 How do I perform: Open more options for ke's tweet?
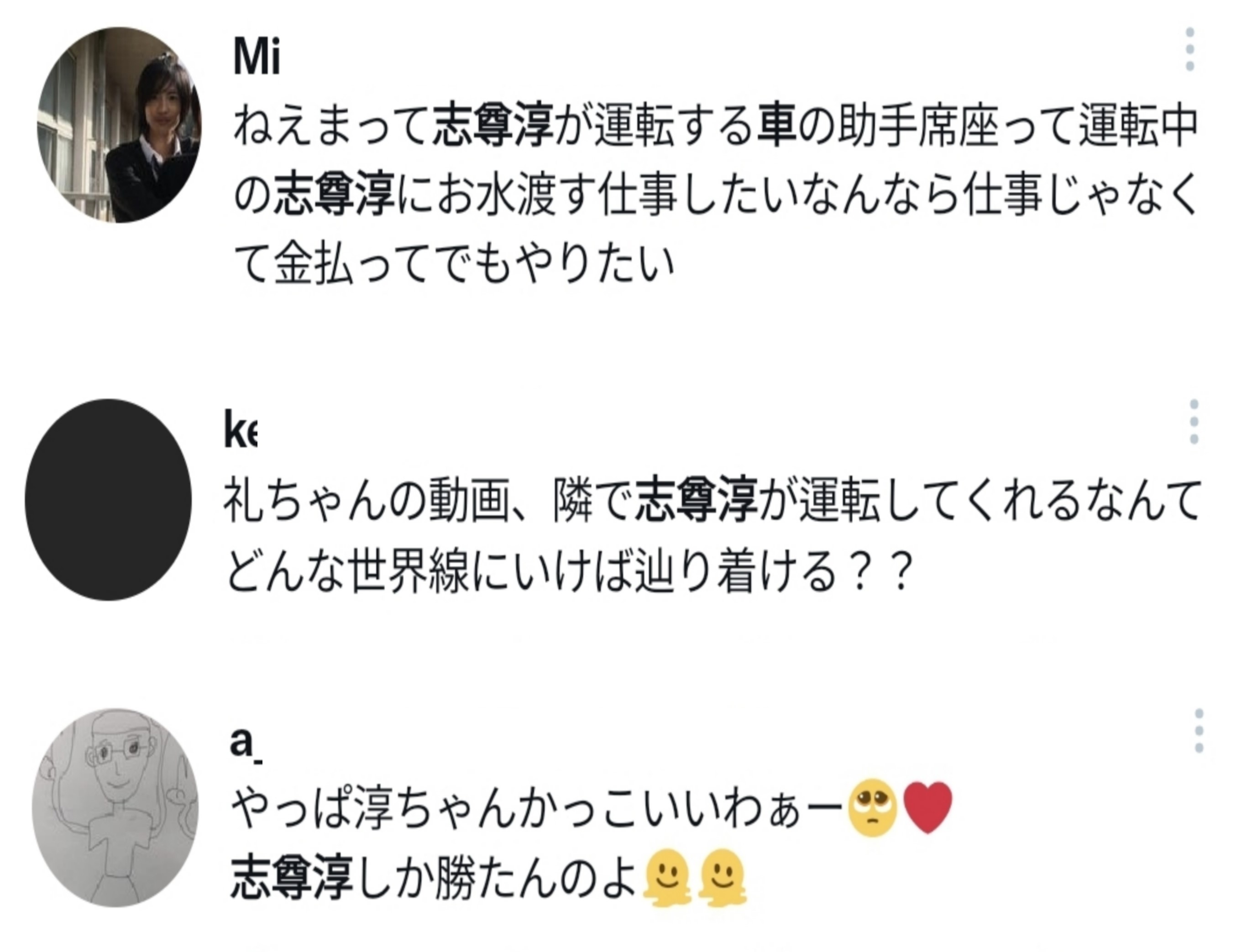(1194, 422)
